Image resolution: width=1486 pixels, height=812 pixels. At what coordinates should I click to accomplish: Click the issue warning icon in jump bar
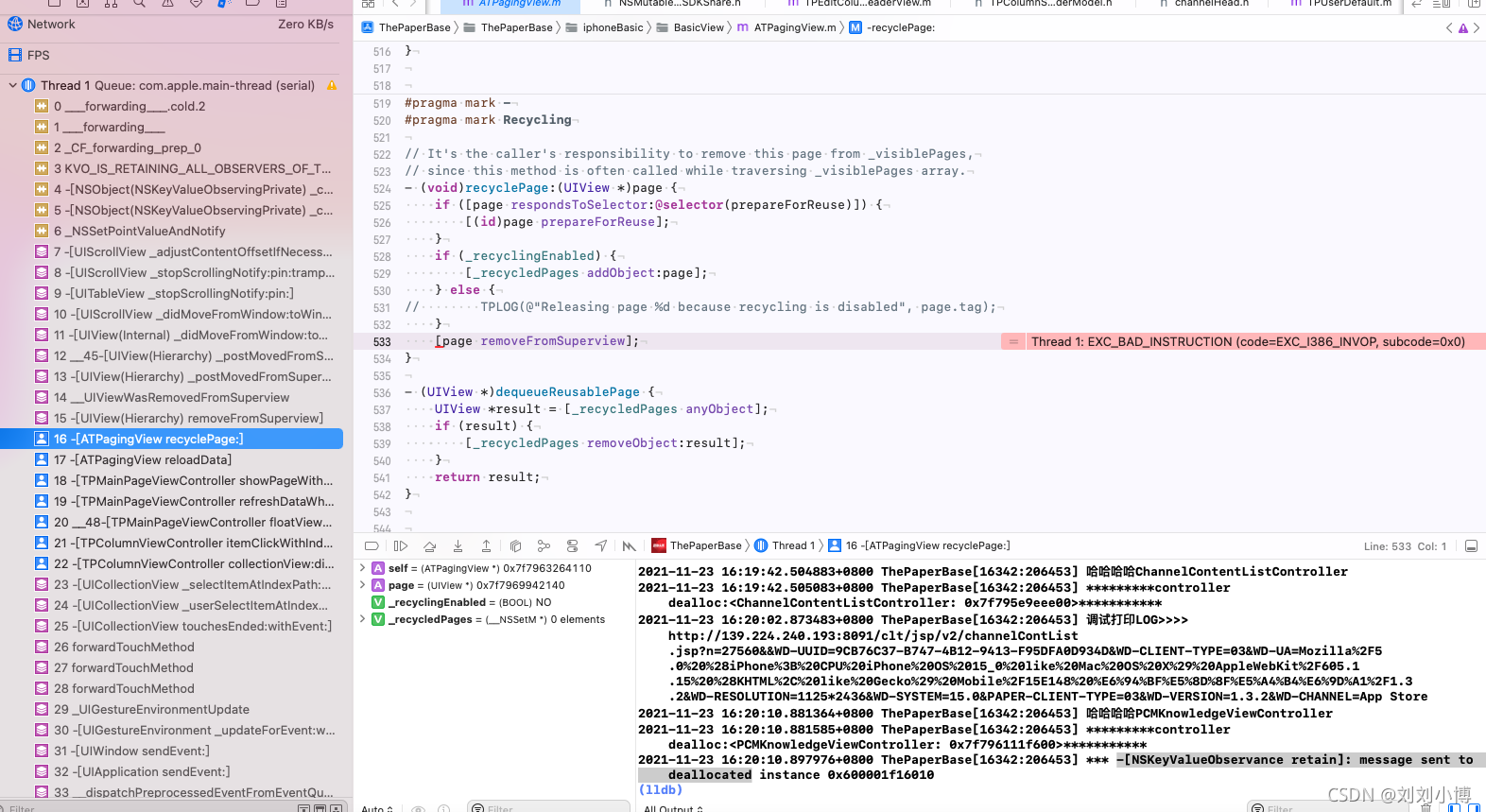point(1463,28)
